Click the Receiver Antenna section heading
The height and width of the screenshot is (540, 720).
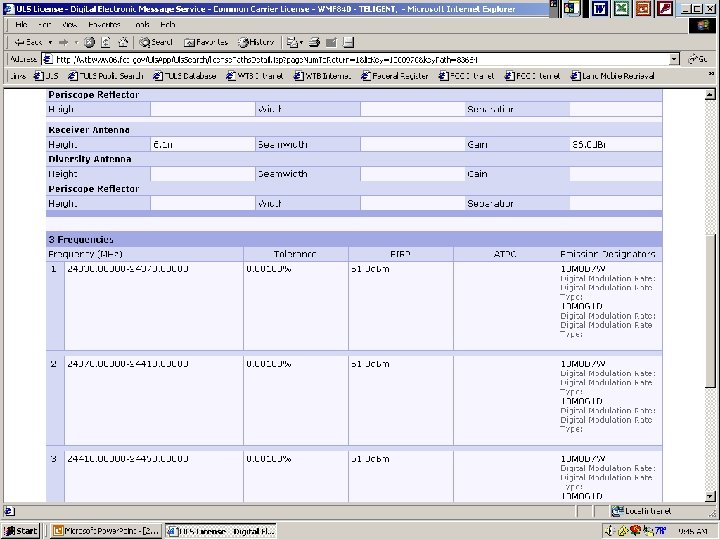pos(89,130)
